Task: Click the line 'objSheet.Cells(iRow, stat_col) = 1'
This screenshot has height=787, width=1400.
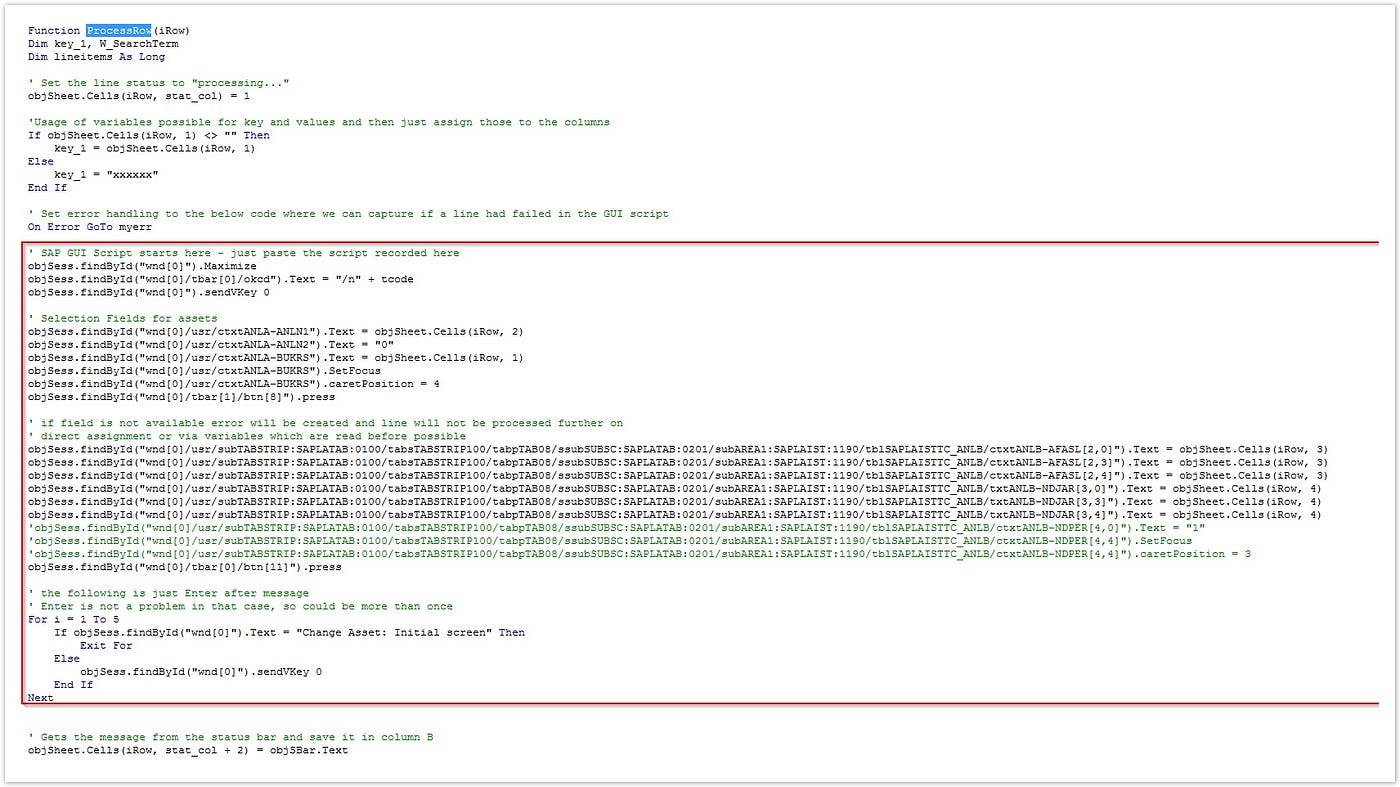Action: tap(139, 96)
